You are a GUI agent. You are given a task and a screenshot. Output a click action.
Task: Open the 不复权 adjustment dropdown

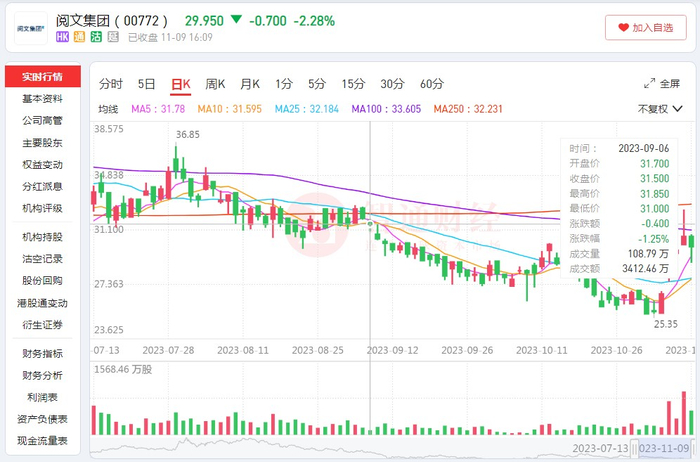click(662, 108)
